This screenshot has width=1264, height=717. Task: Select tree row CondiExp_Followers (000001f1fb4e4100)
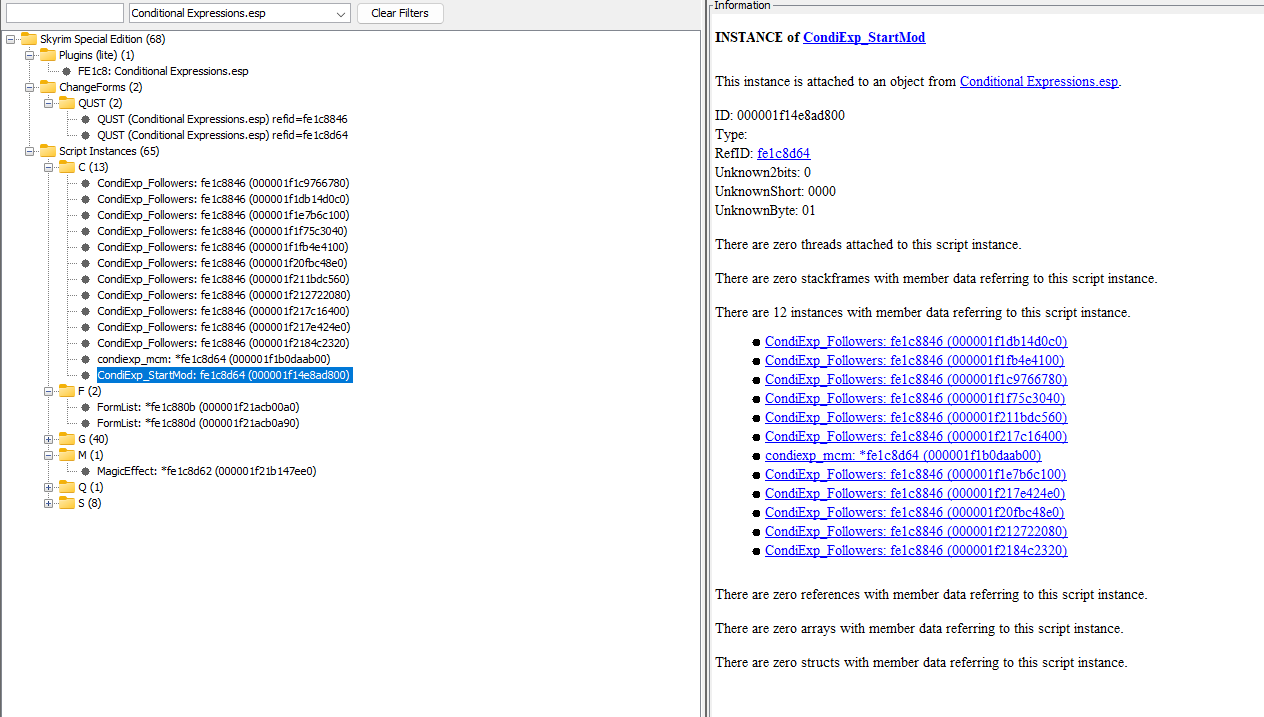[x=223, y=247]
